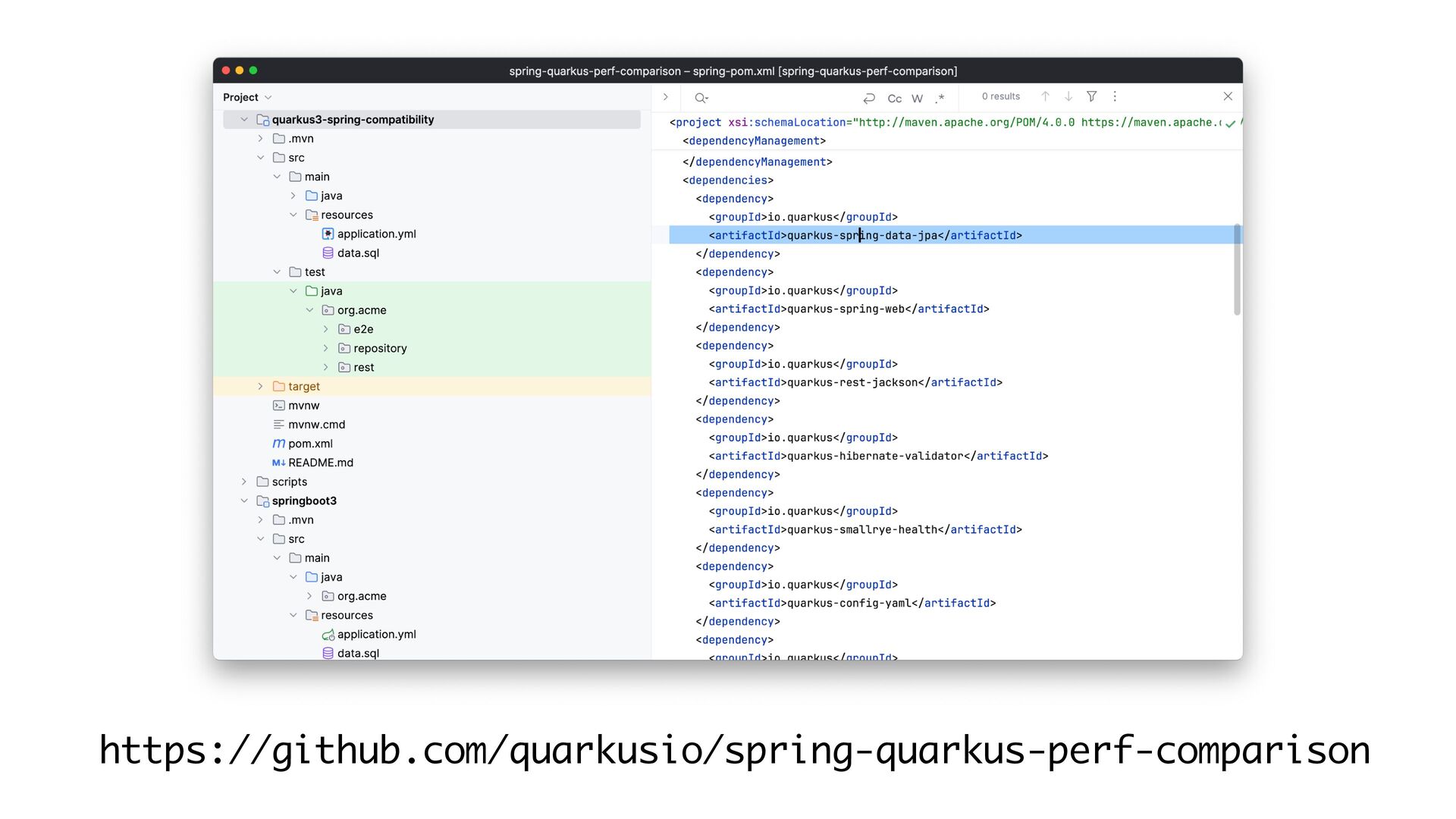Toggle Match Case (Cc) option
Viewport: 1456px width, 819px height.
point(894,99)
